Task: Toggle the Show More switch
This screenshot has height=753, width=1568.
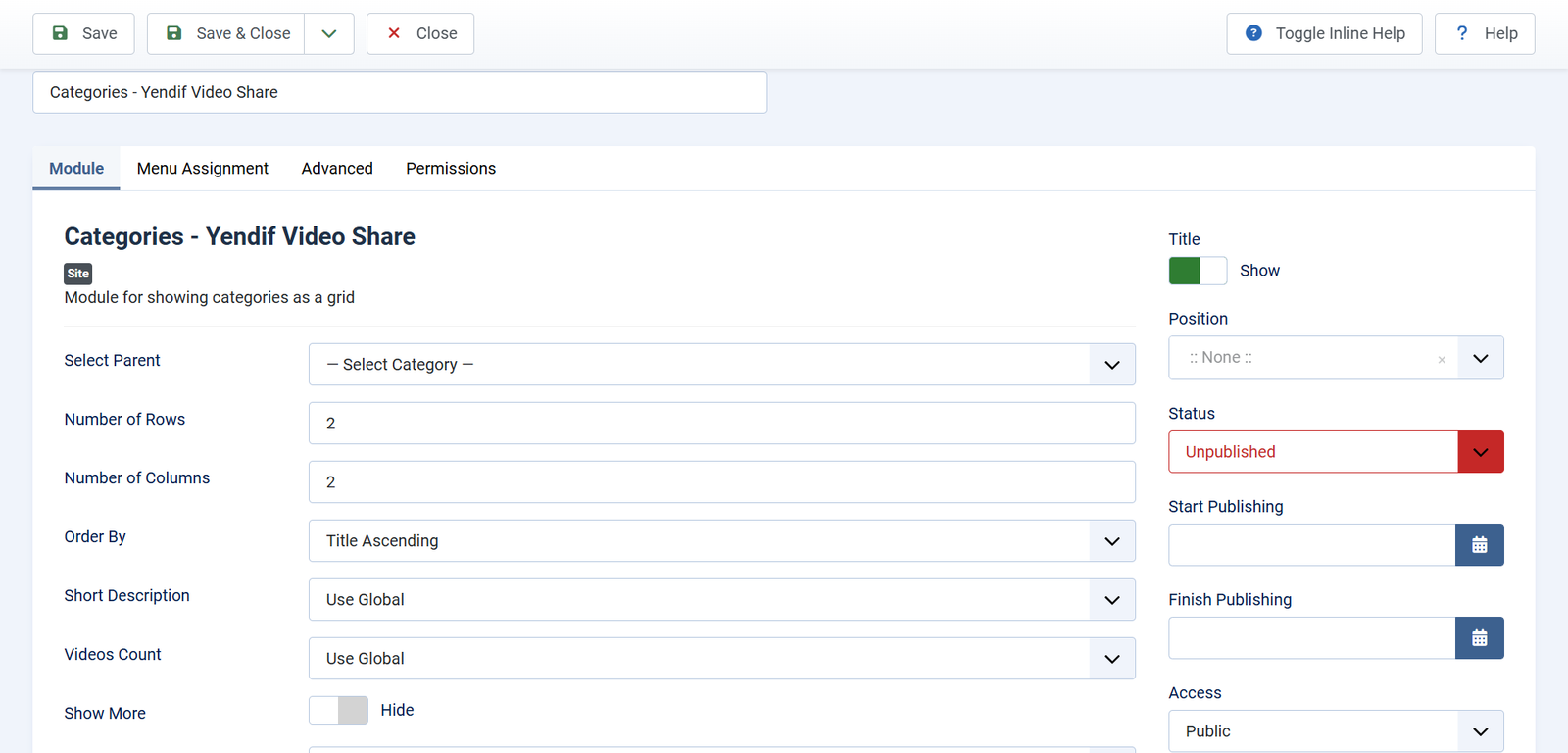Action: tap(339, 711)
